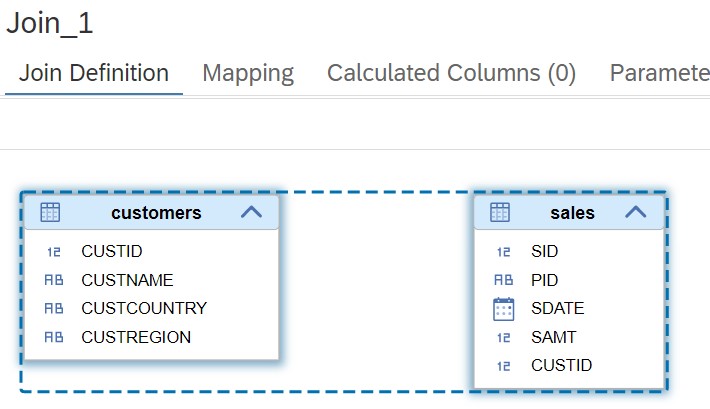
Task: Collapse the sales table with chevron
Action: pyautogui.click(x=636, y=212)
